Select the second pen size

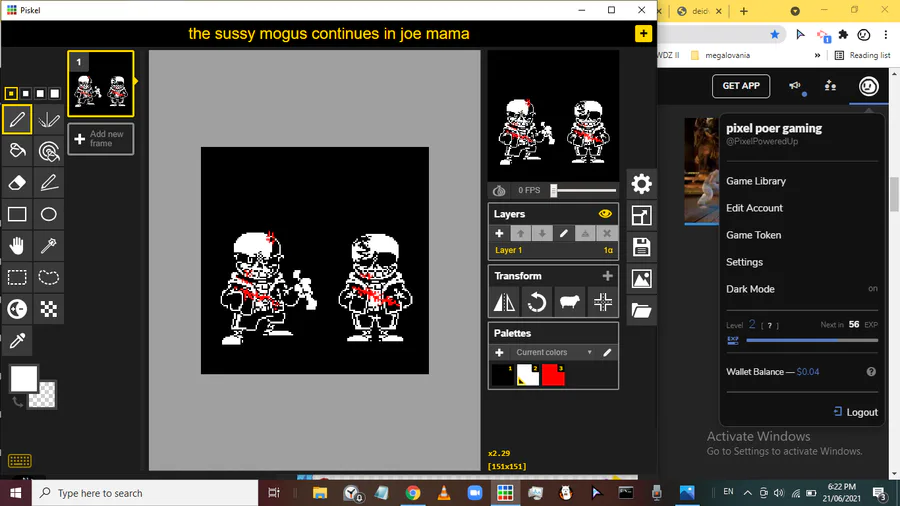tap(26, 93)
